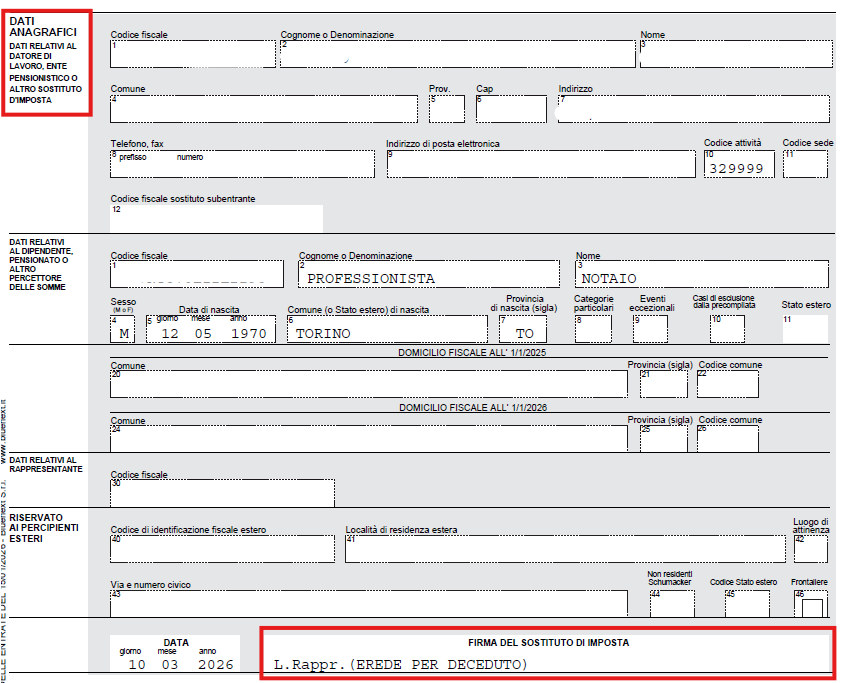The image size is (850, 683).
Task: Click the Codice Stato estero field numbered 45
Action: click(x=747, y=604)
